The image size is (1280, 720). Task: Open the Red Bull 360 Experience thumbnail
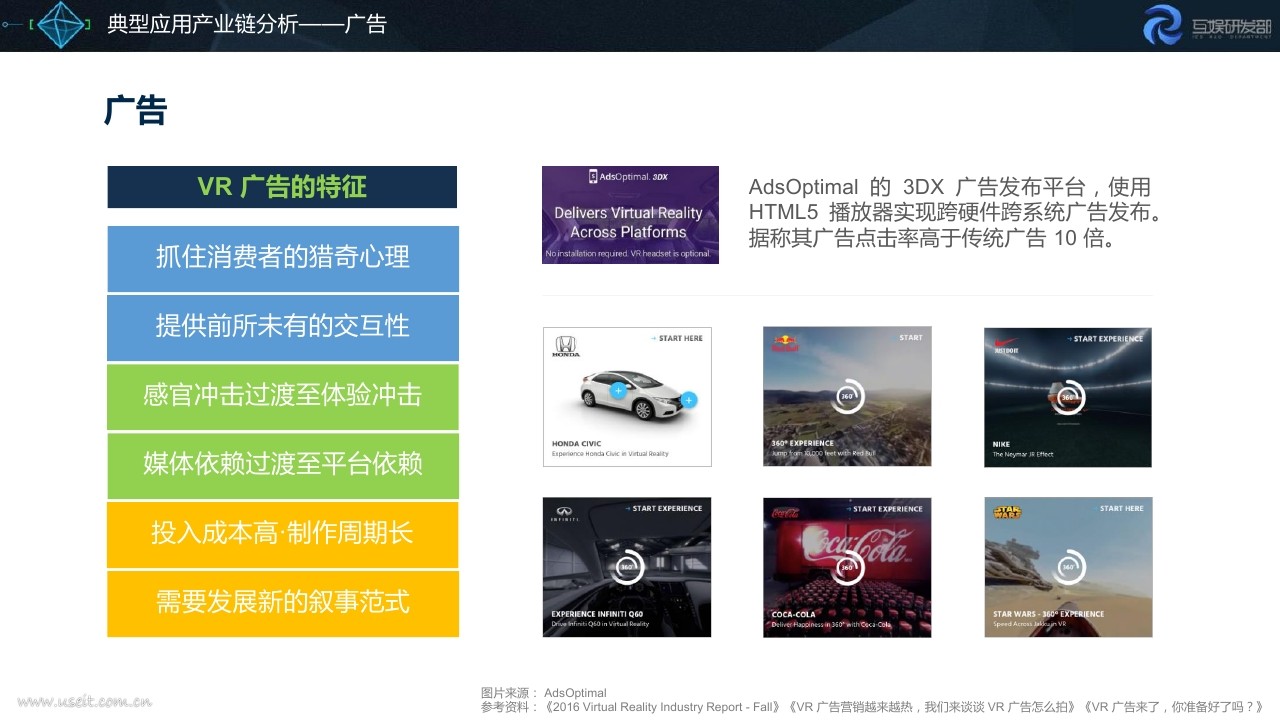click(847, 397)
